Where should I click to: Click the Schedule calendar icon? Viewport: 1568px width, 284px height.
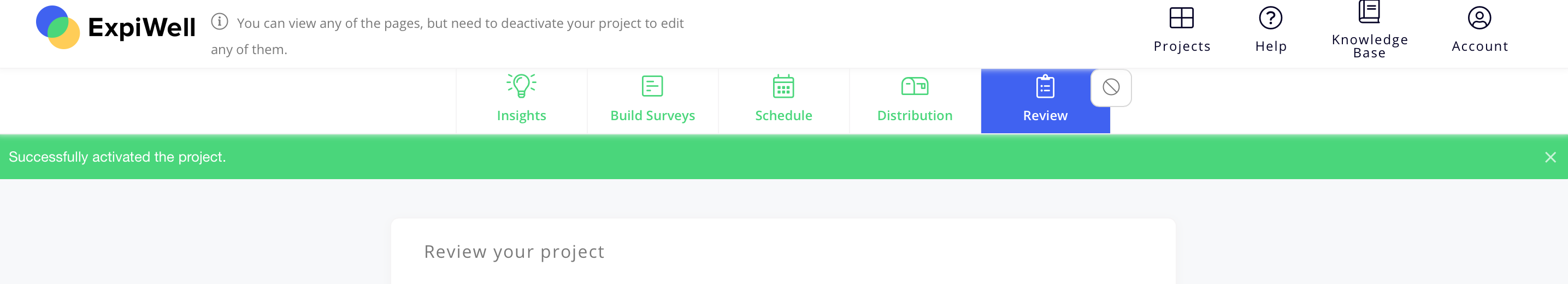click(783, 86)
